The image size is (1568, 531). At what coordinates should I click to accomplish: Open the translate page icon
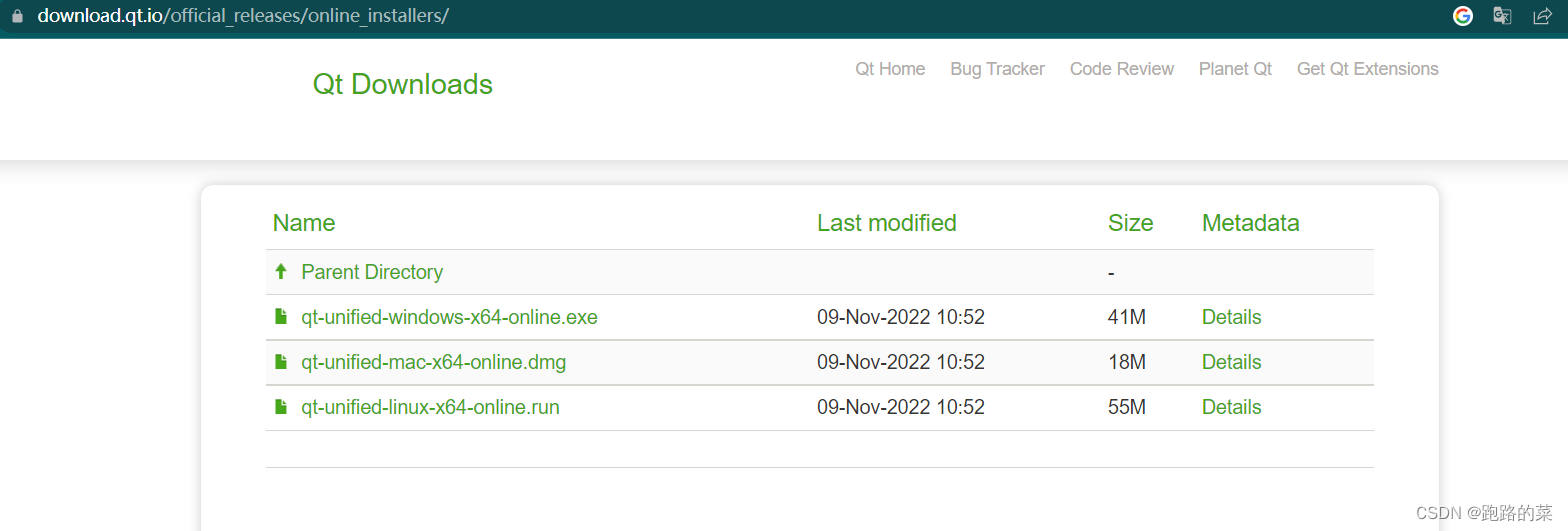tap(1502, 16)
